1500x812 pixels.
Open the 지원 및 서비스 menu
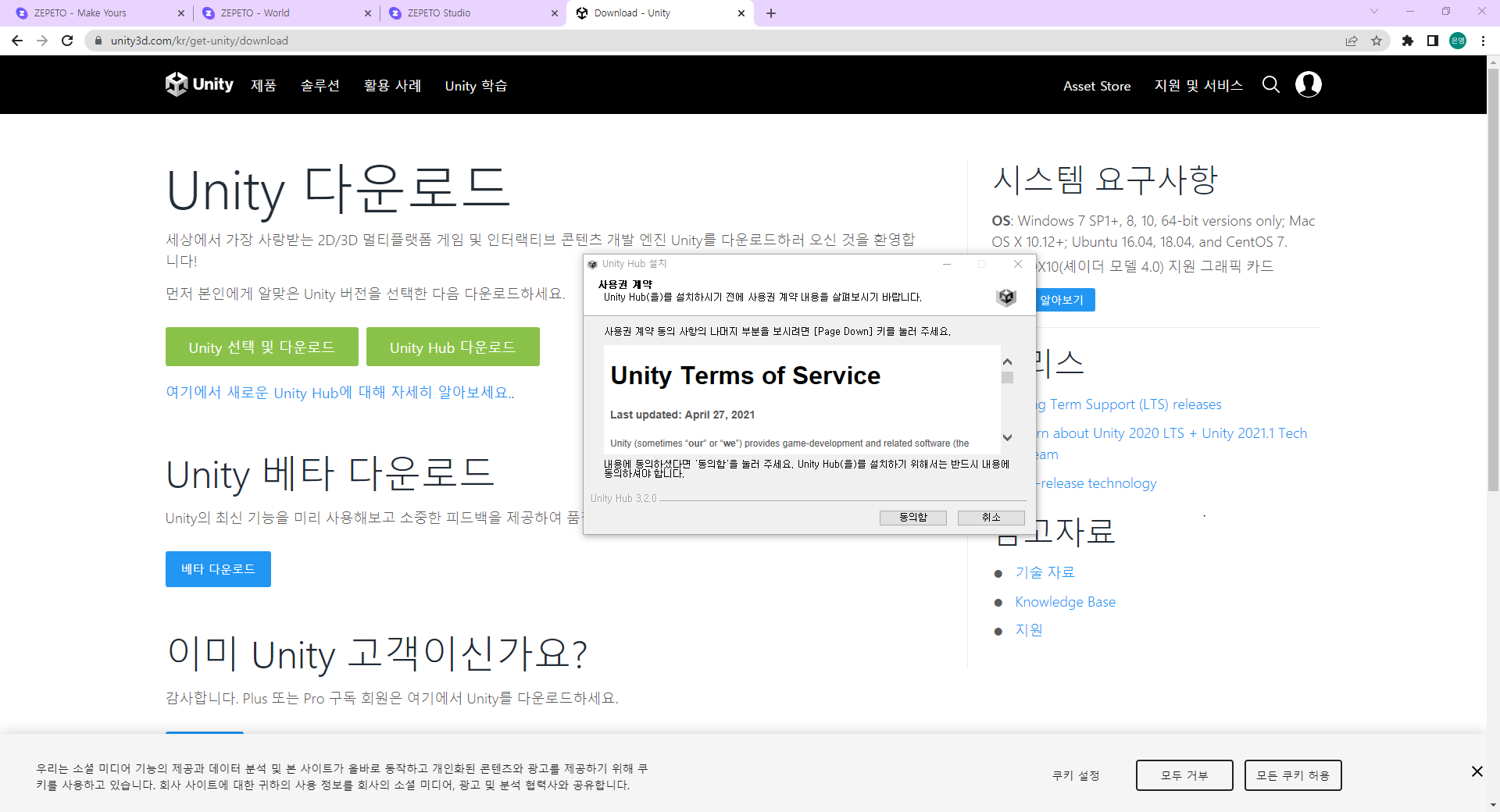(x=1198, y=85)
